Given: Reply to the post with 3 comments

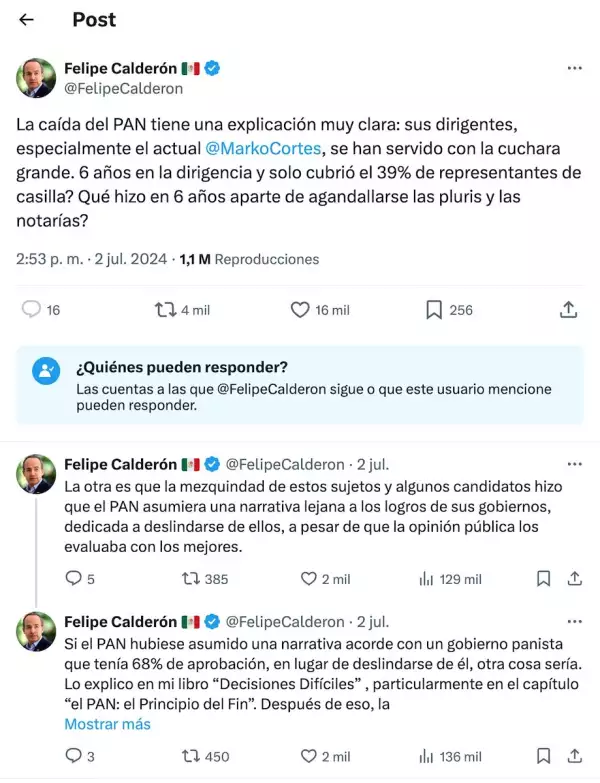Looking at the screenshot, I should (73, 757).
